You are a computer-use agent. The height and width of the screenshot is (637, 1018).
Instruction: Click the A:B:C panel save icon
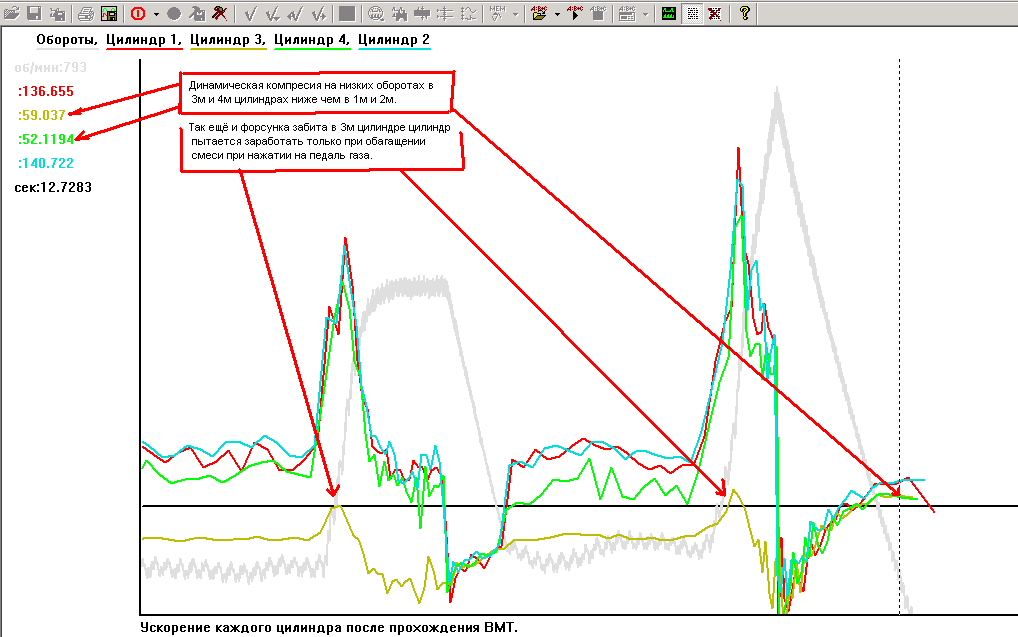[627, 13]
